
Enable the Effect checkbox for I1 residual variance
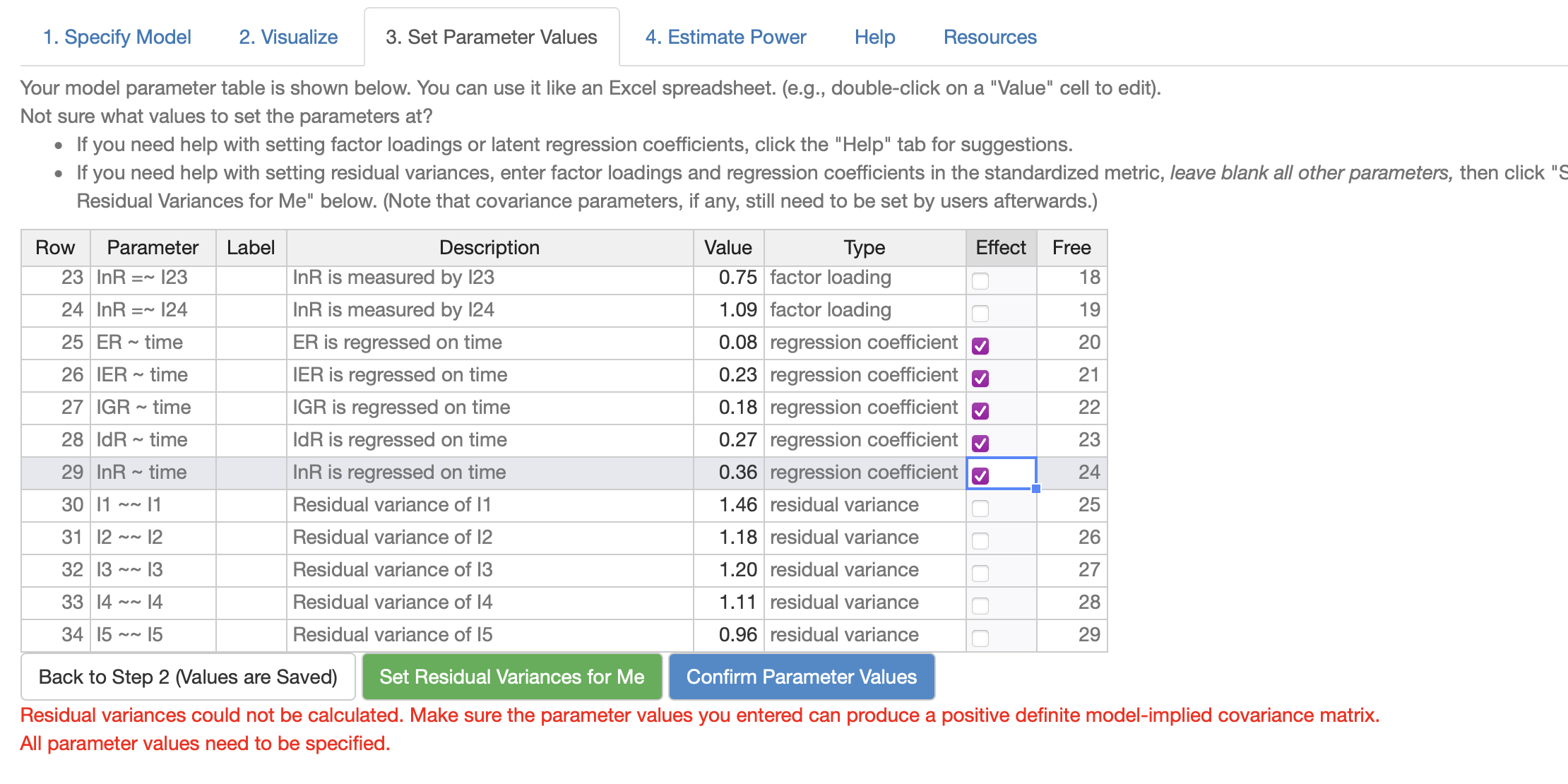coord(980,508)
